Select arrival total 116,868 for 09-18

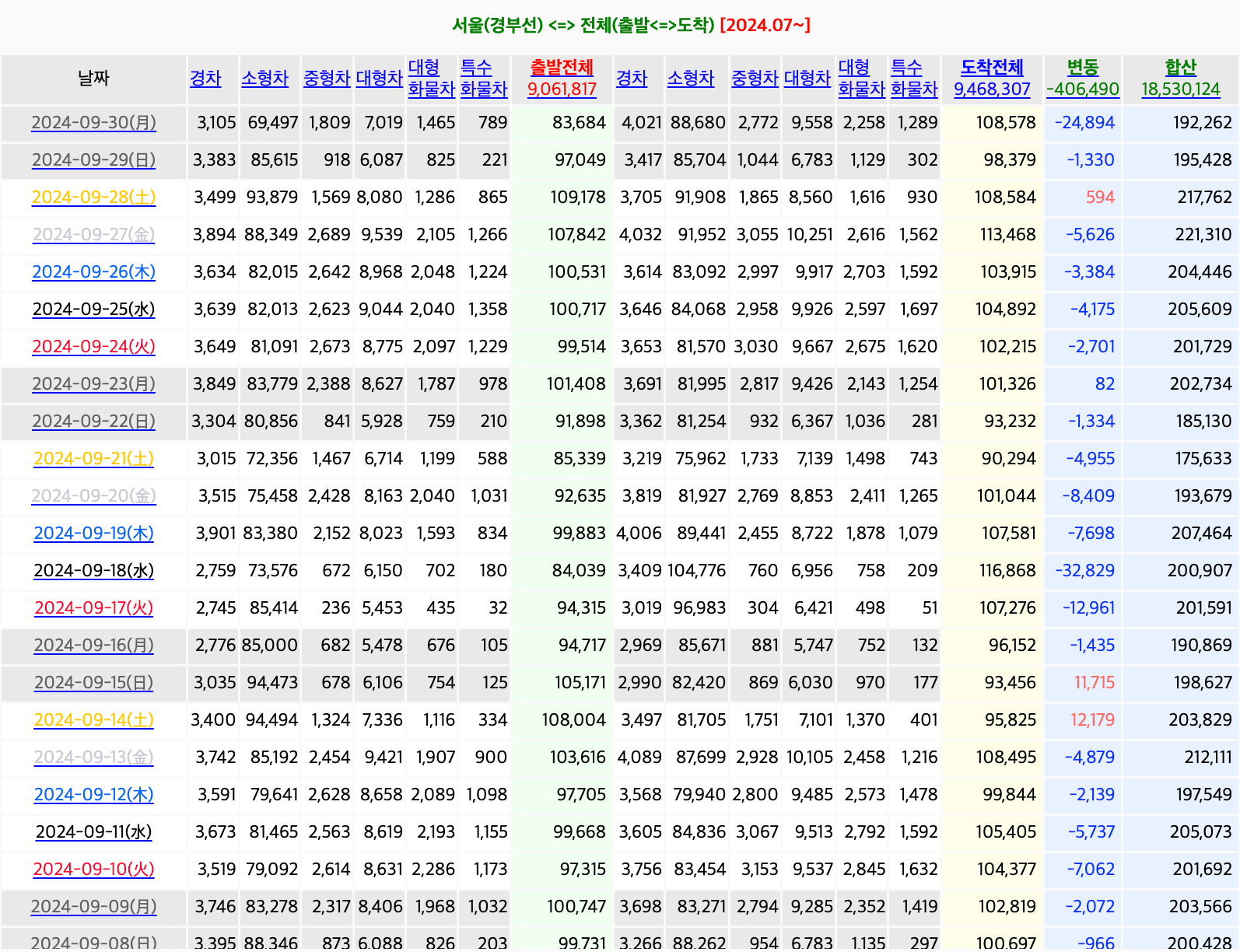point(1007,571)
